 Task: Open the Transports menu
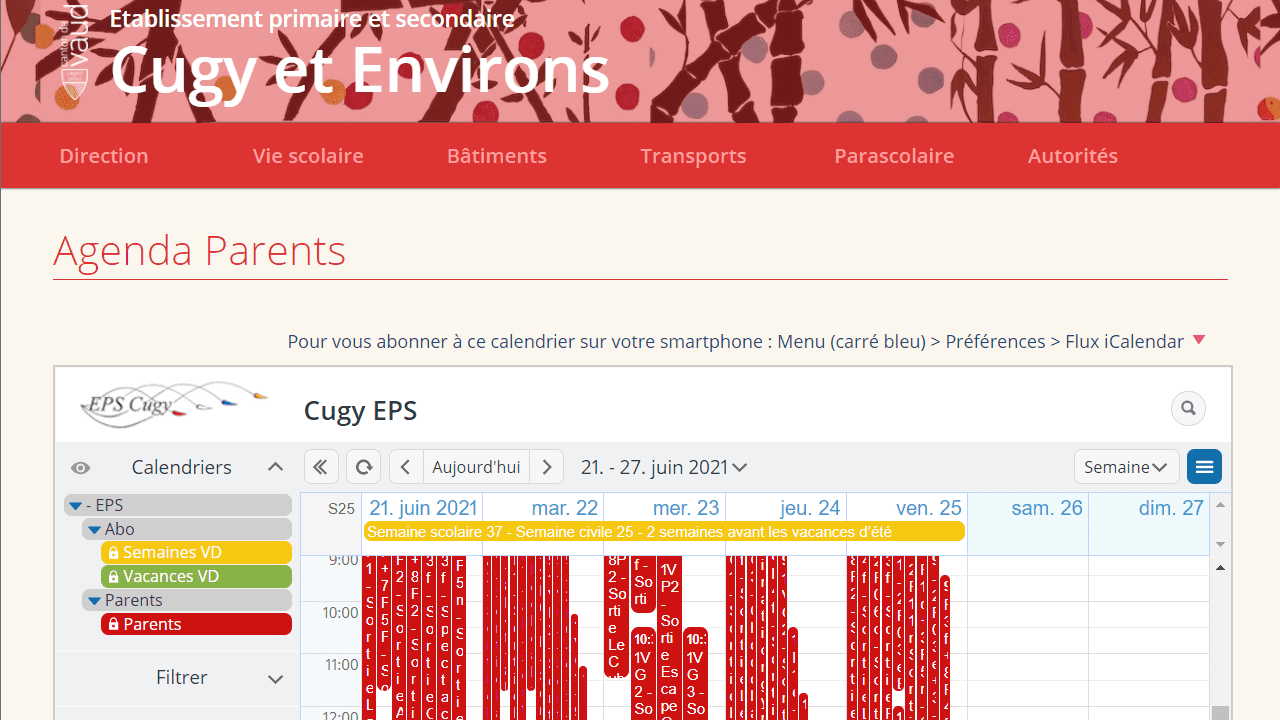click(x=693, y=156)
